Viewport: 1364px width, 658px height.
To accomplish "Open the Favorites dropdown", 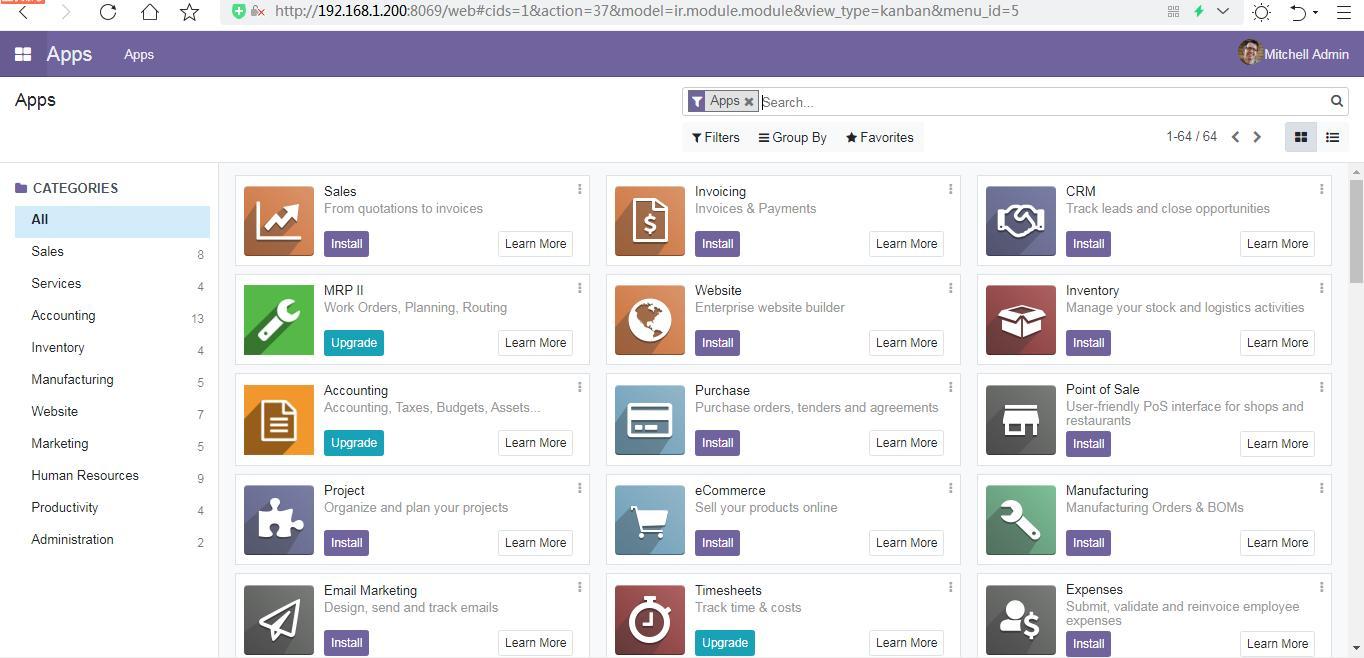I will (x=880, y=137).
